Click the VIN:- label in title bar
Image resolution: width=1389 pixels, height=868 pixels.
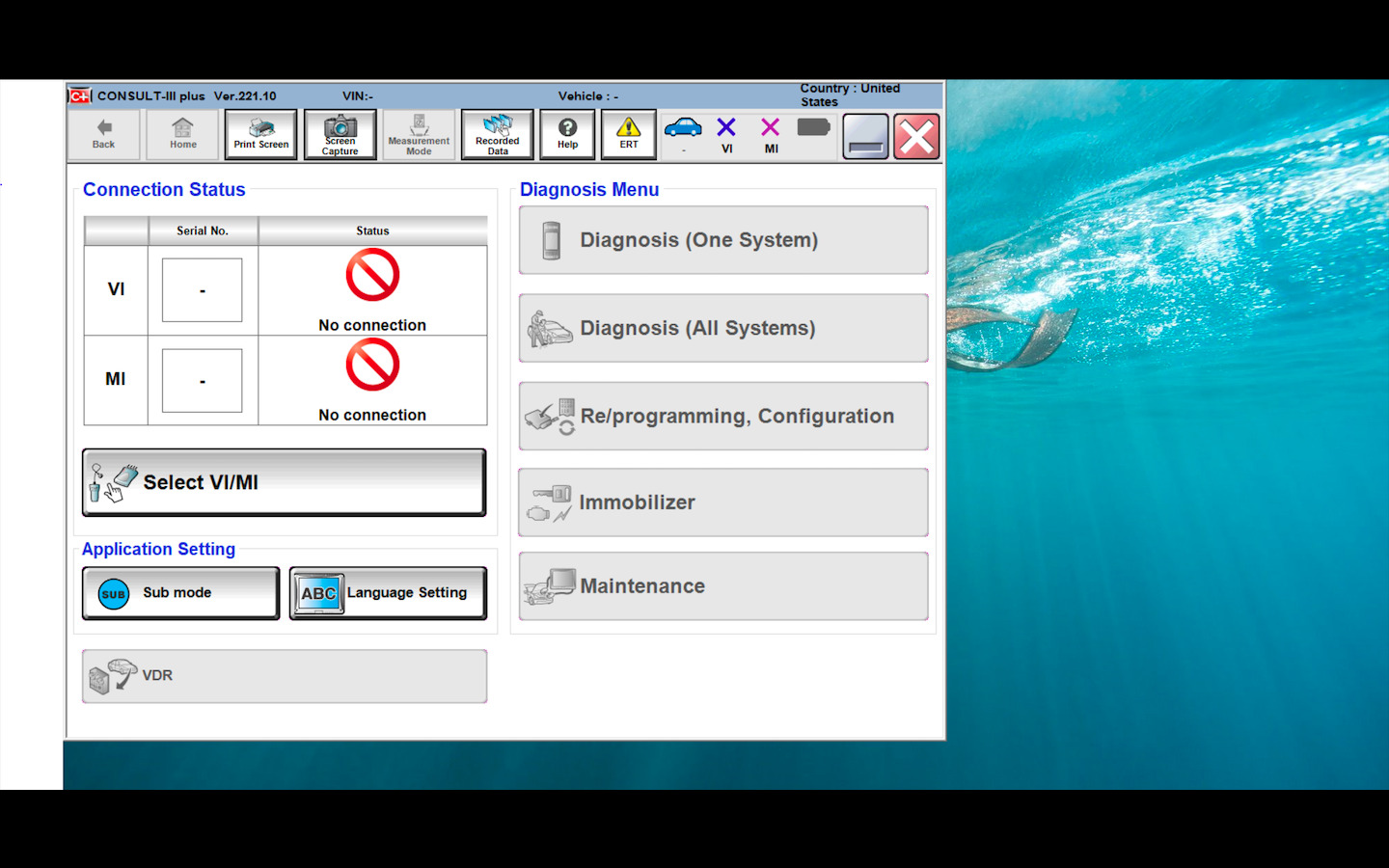point(358,96)
